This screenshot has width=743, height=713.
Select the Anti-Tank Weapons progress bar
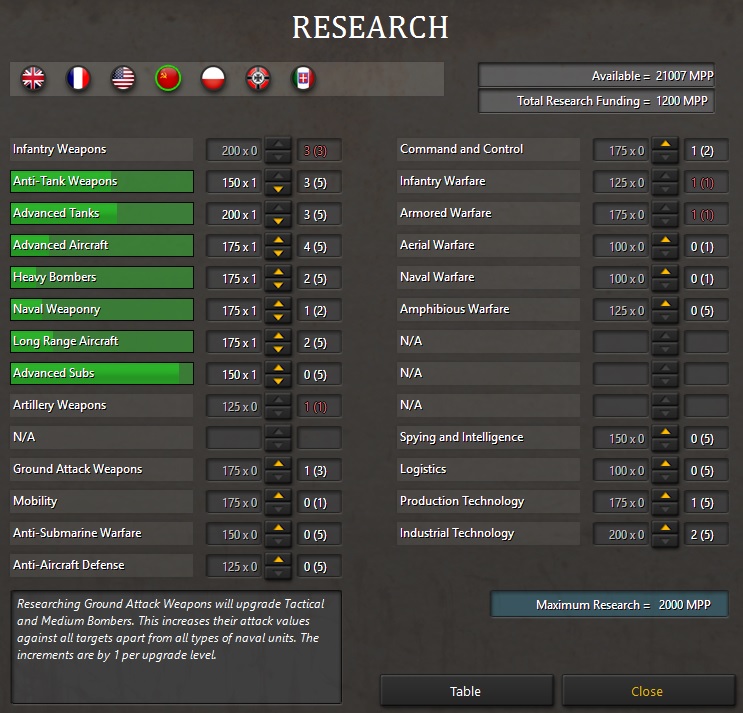pos(101,181)
